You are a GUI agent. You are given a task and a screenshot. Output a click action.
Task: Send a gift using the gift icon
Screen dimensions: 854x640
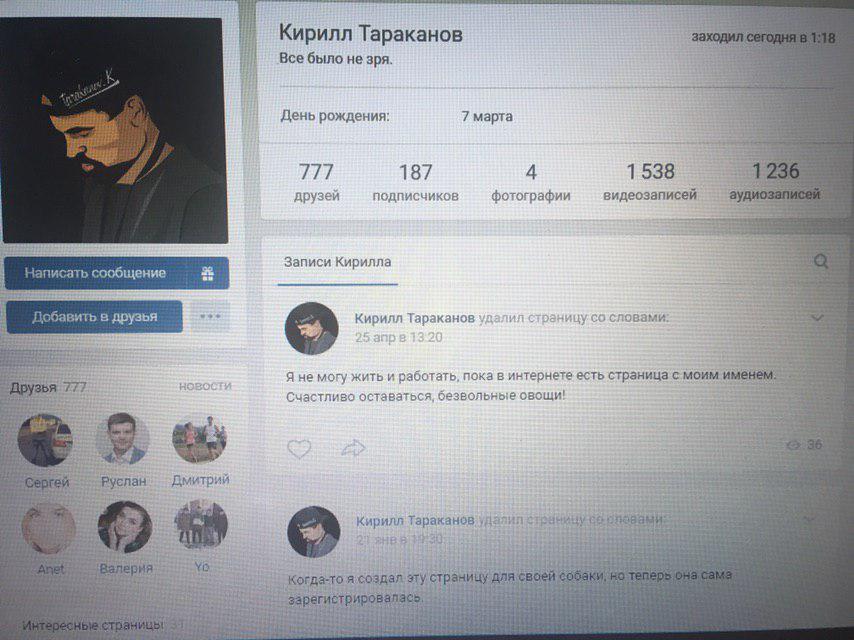pos(208,273)
